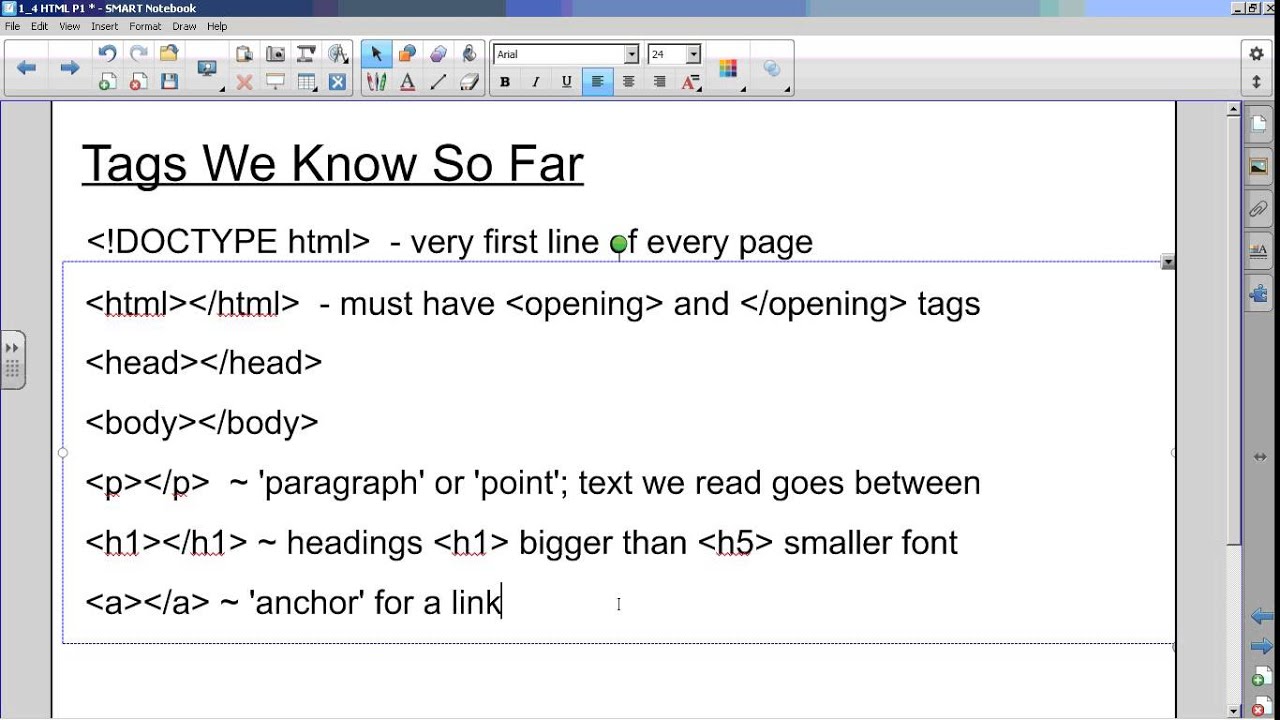The image size is (1280, 720).
Task: Select the Eraser tool
Action: [x=469, y=82]
